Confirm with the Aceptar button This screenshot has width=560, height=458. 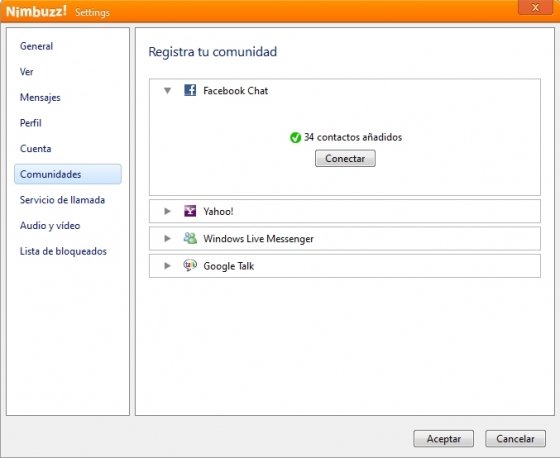(444, 438)
